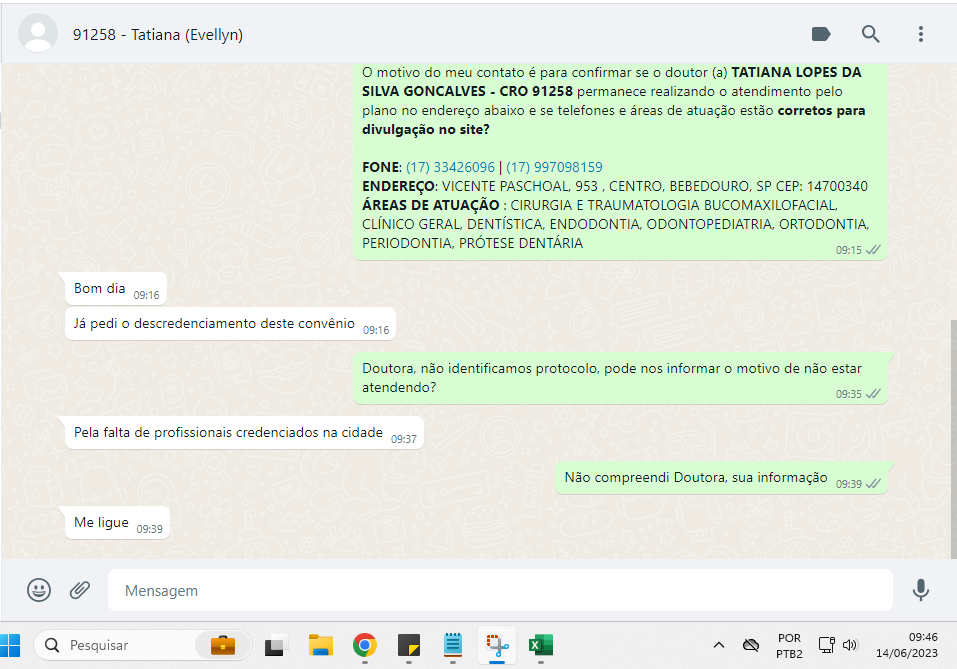Click the Windows Start button
The width and height of the screenshot is (957, 669).
(11, 645)
